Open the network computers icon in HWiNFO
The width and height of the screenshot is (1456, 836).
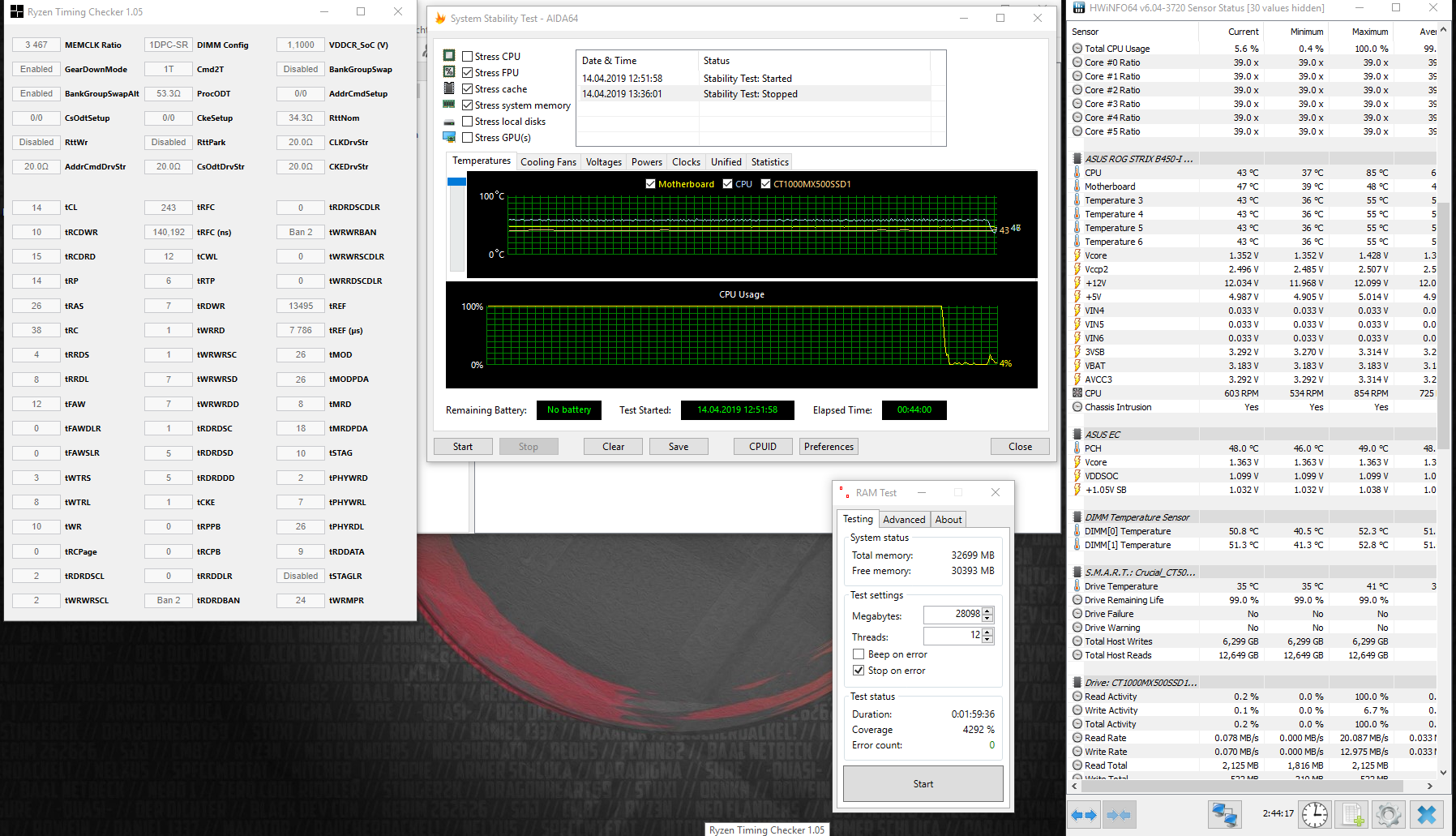click(1224, 815)
